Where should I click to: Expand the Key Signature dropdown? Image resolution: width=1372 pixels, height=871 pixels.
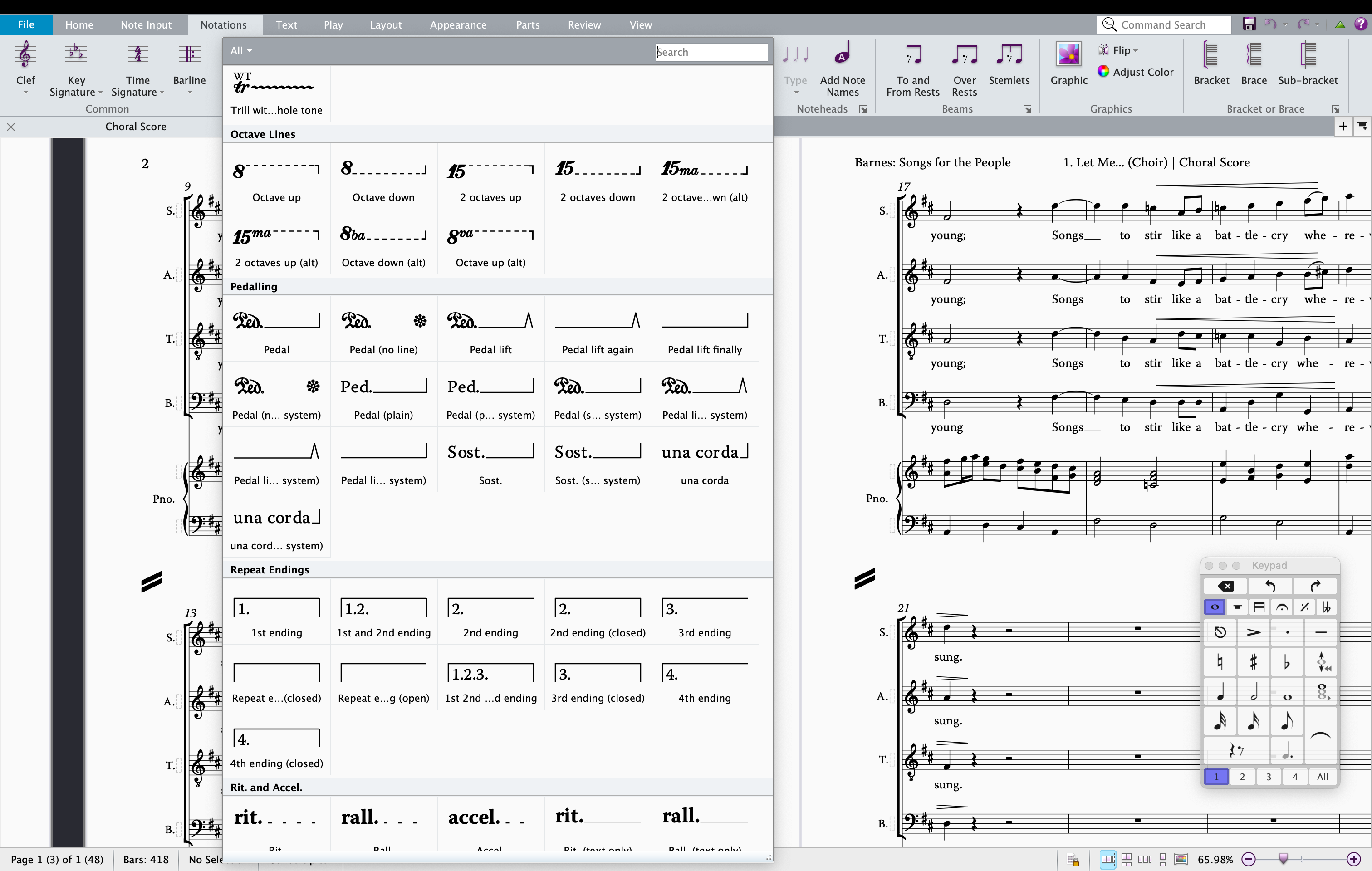click(100, 92)
